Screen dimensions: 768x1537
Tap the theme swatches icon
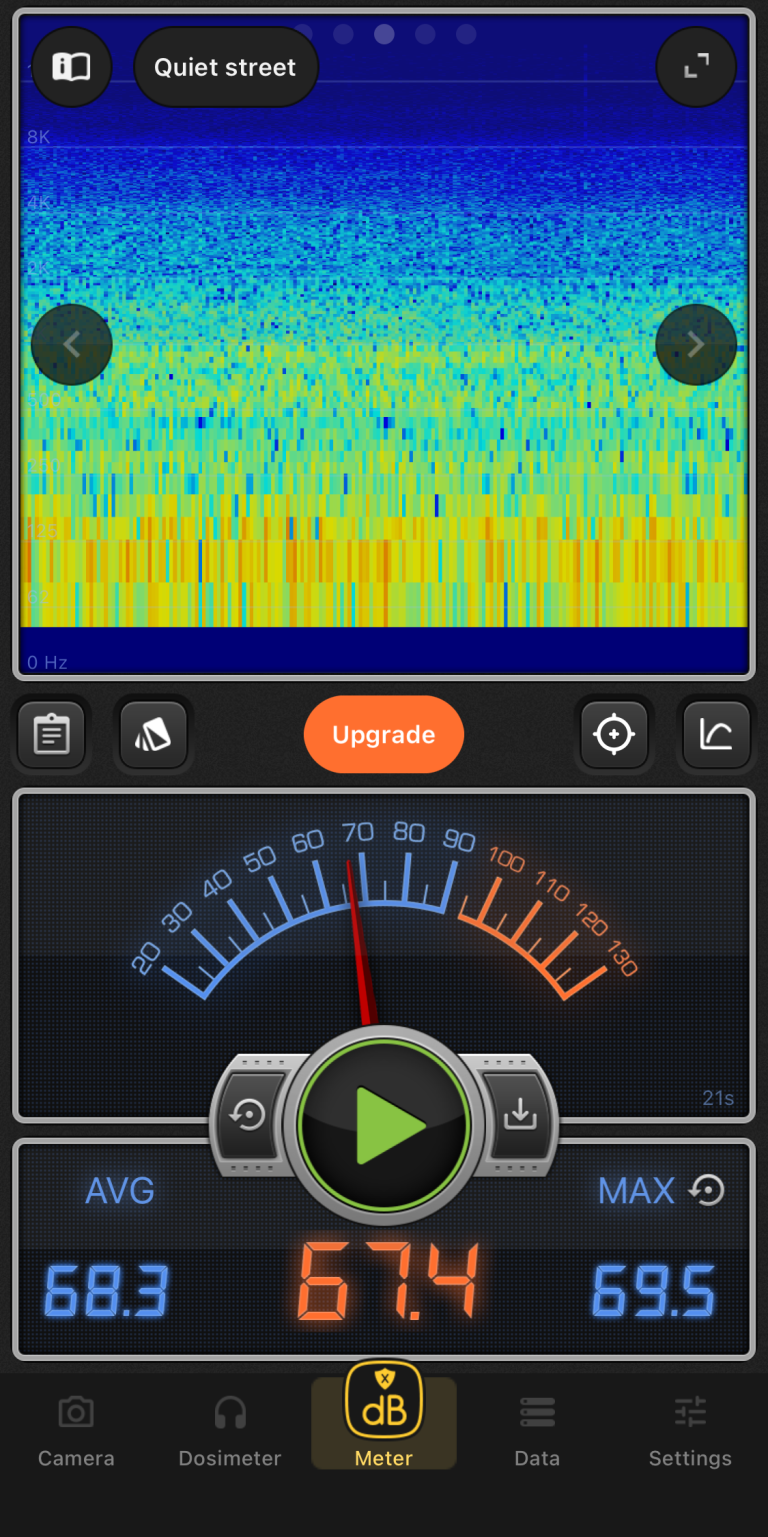click(153, 735)
